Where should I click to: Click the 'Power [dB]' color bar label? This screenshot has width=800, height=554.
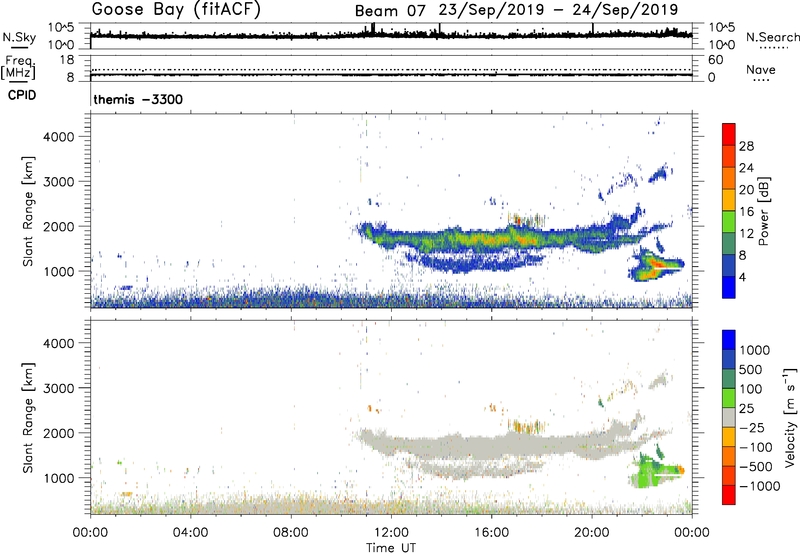[x=764, y=211]
